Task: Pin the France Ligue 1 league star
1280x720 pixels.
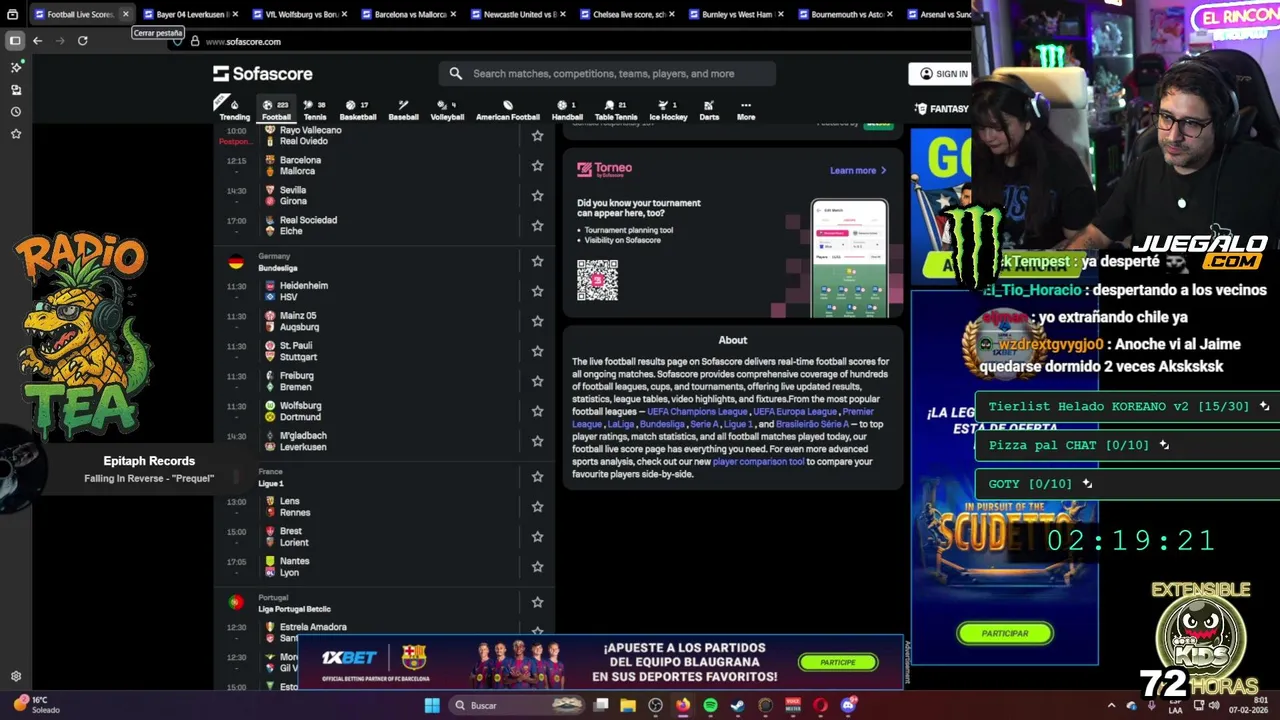Action: coord(537,477)
